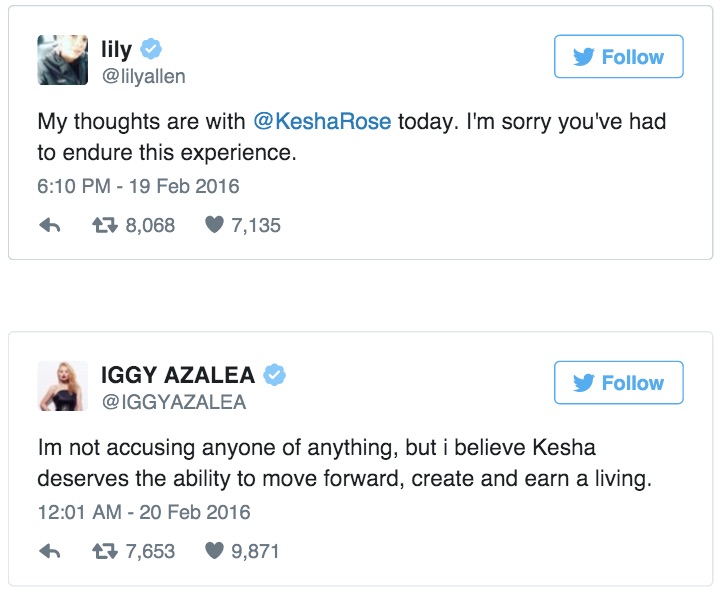Like IGGY AZALEA's tweet with heart
The height and width of the screenshot is (594, 722).
[213, 551]
